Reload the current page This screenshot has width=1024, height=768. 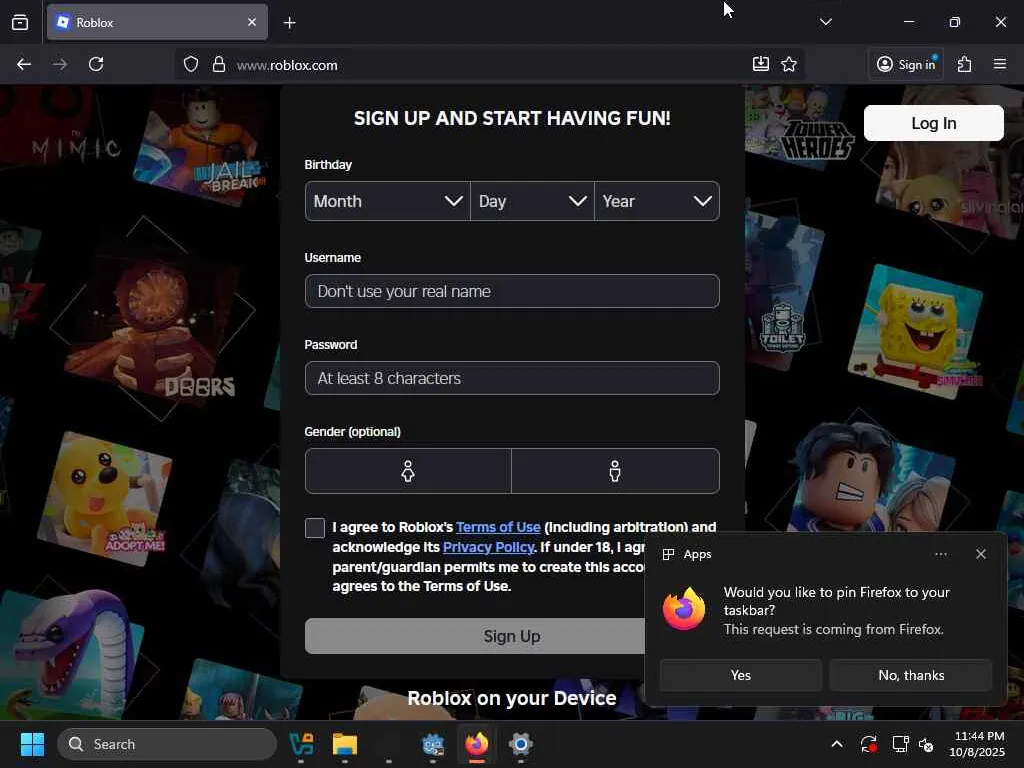click(x=96, y=64)
